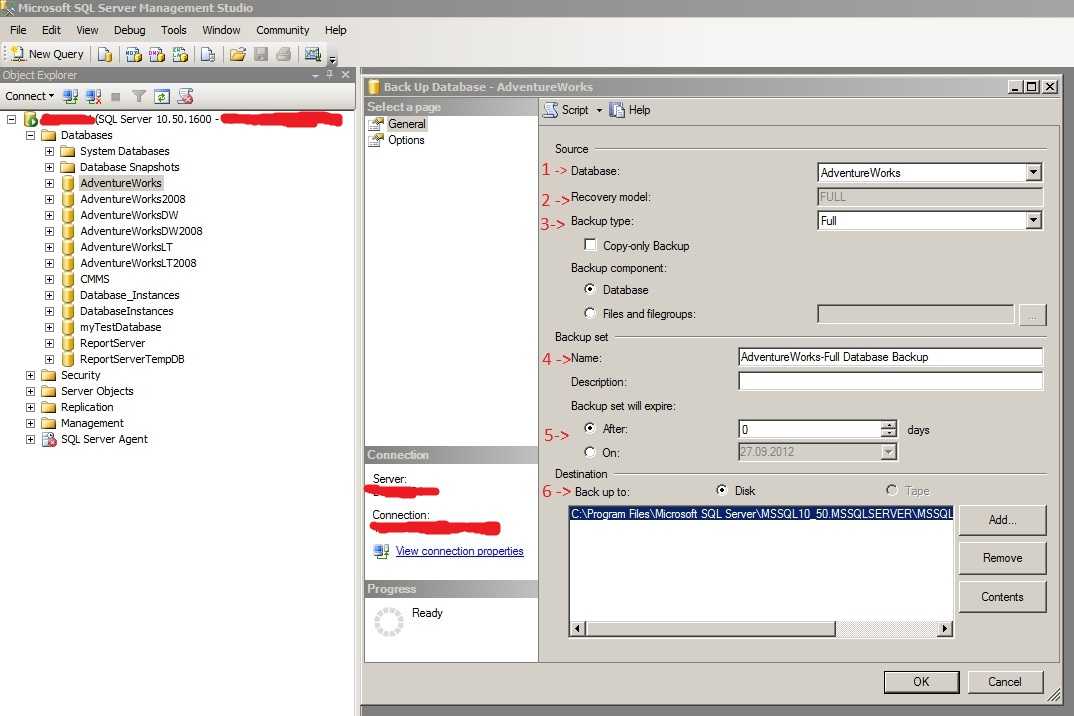Click the backup set Name input field
The image size is (1074, 716).
[890, 357]
